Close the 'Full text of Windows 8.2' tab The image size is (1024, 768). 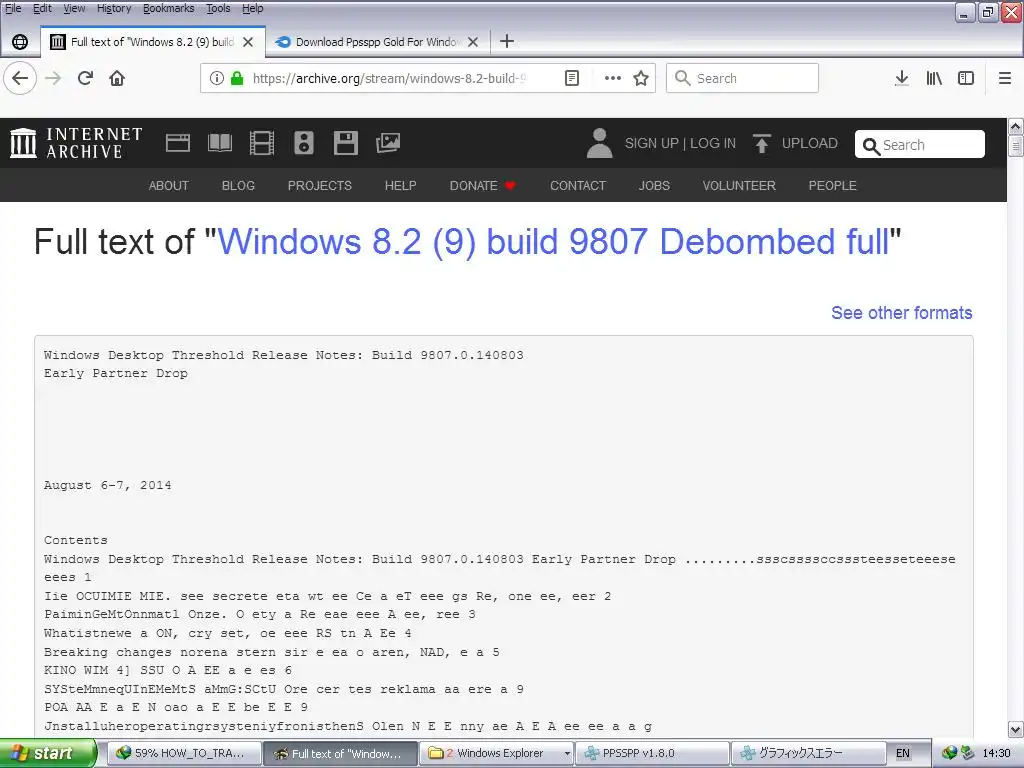pos(248,42)
